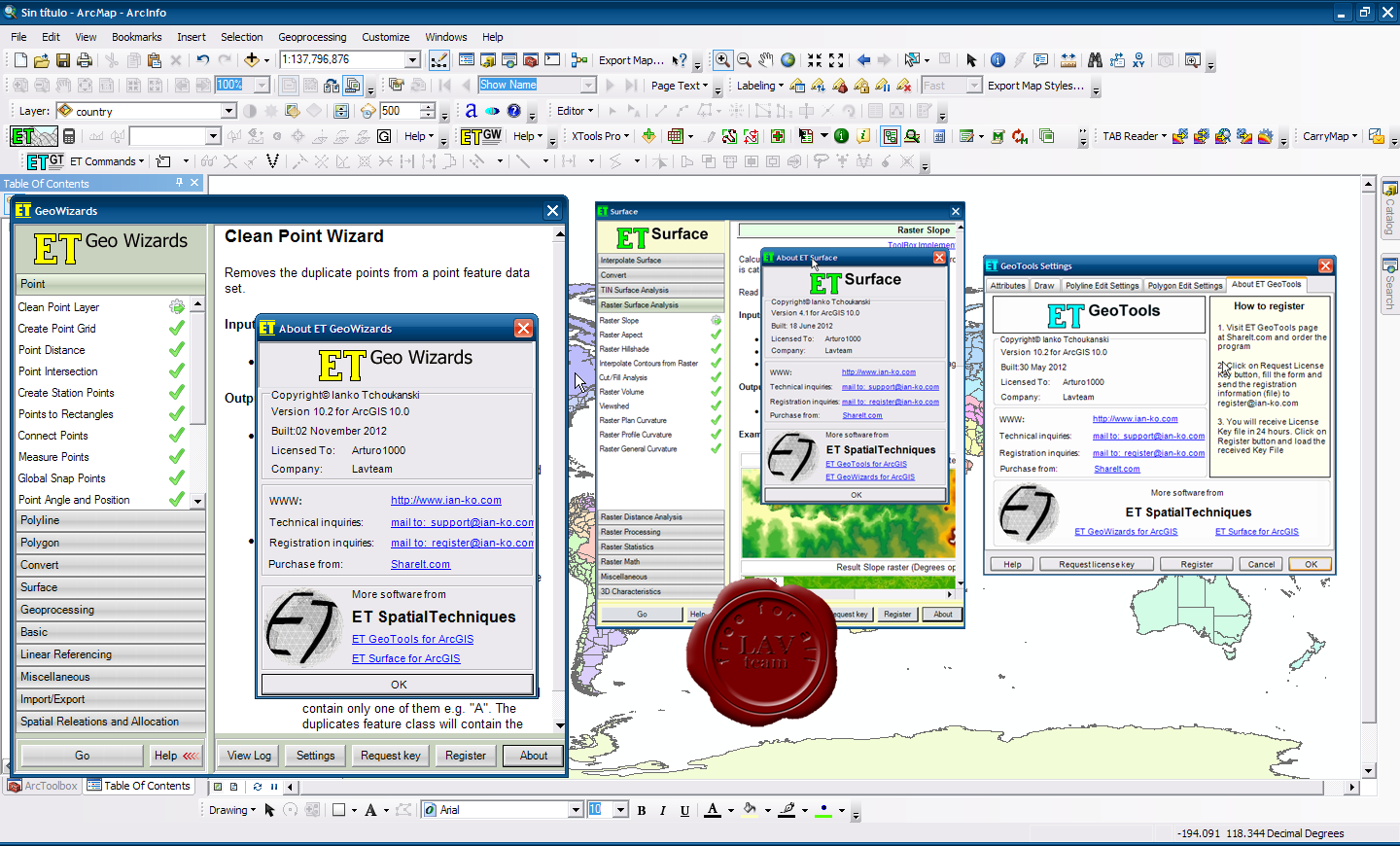Select the black arrow Select Elements tool
The image size is (1400, 846).
coord(971,60)
